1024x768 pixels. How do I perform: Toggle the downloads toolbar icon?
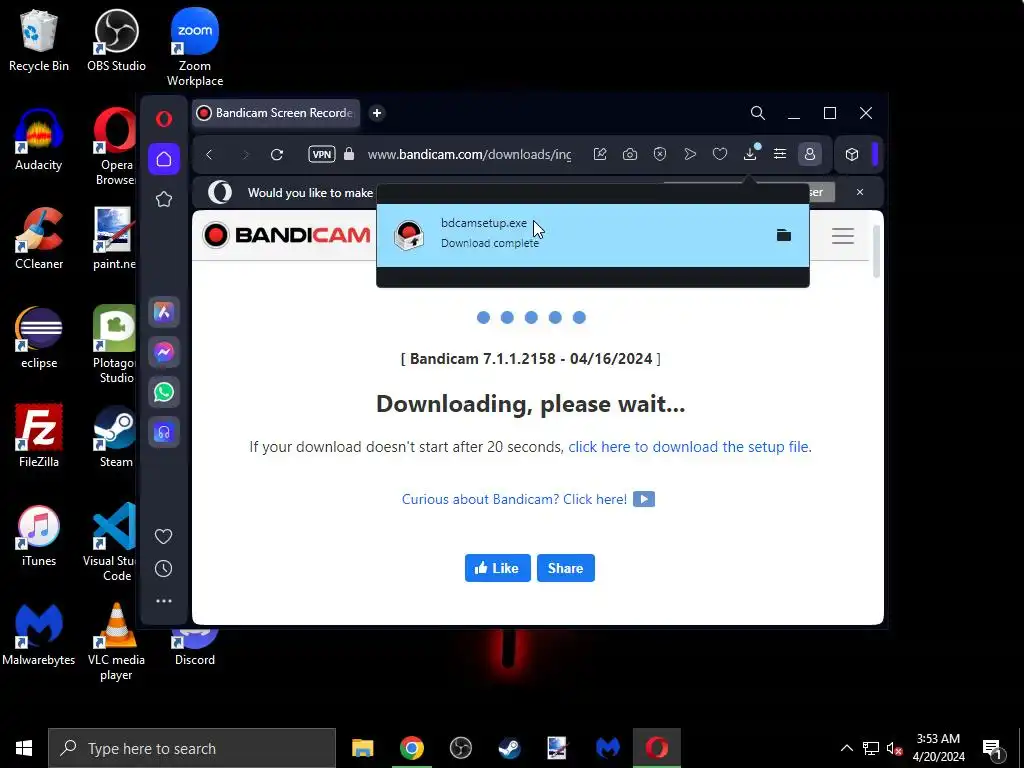click(750, 153)
